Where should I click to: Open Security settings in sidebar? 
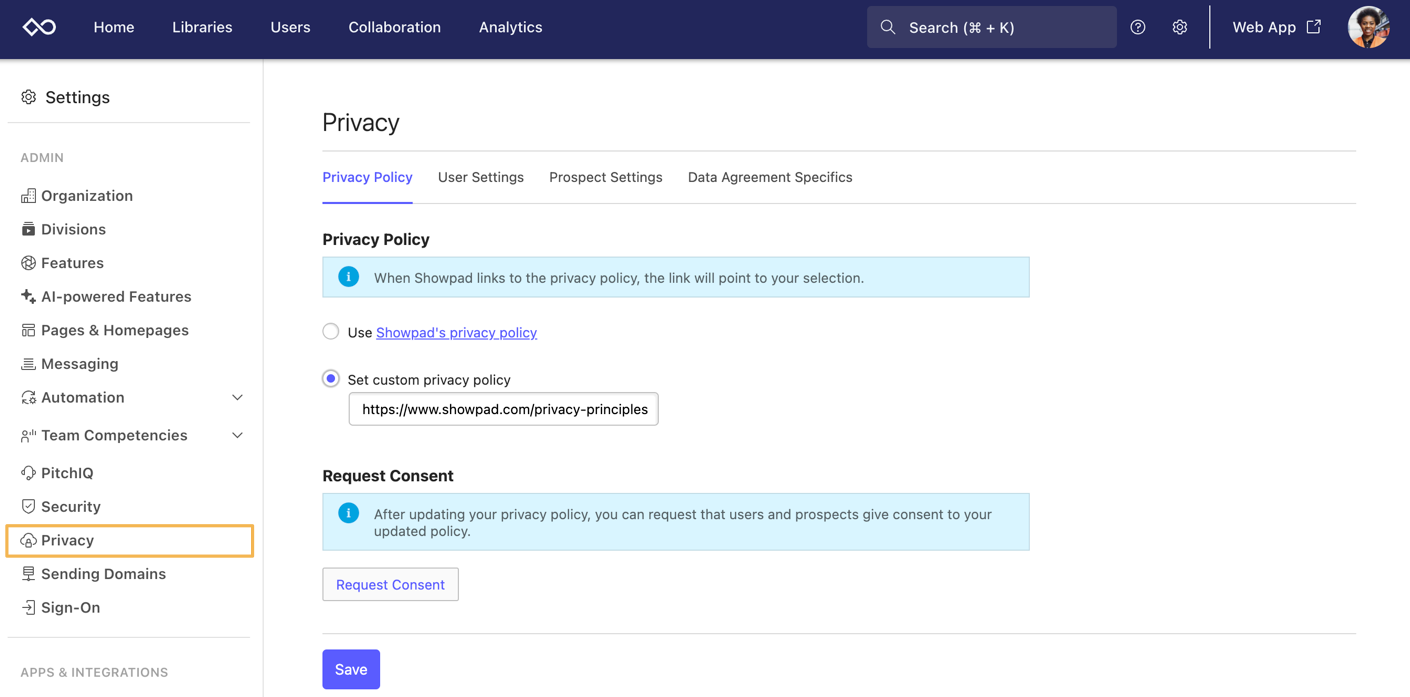(71, 507)
